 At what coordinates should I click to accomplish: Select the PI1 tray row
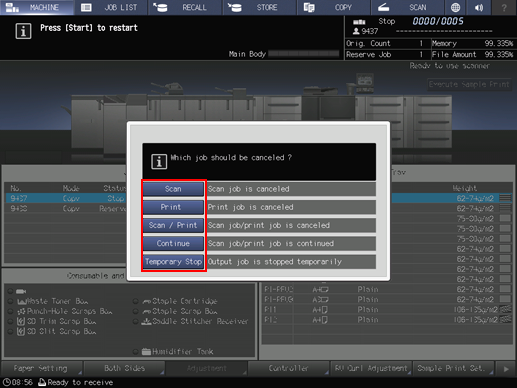tap(387, 310)
